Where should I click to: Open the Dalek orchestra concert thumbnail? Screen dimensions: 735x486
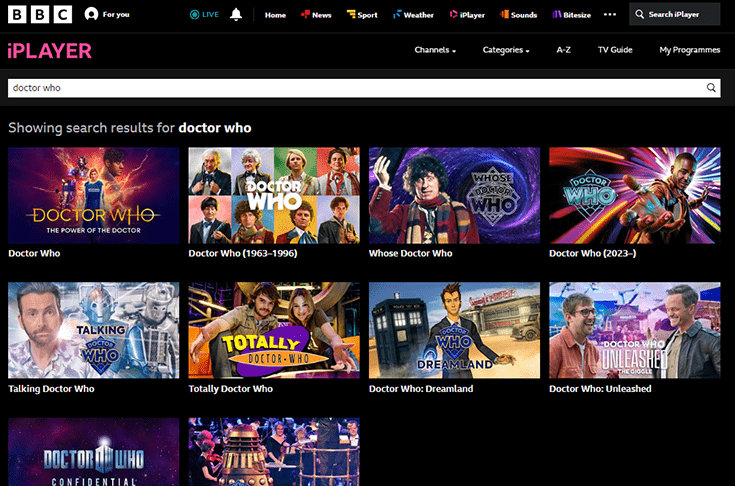pyautogui.click(x=274, y=452)
